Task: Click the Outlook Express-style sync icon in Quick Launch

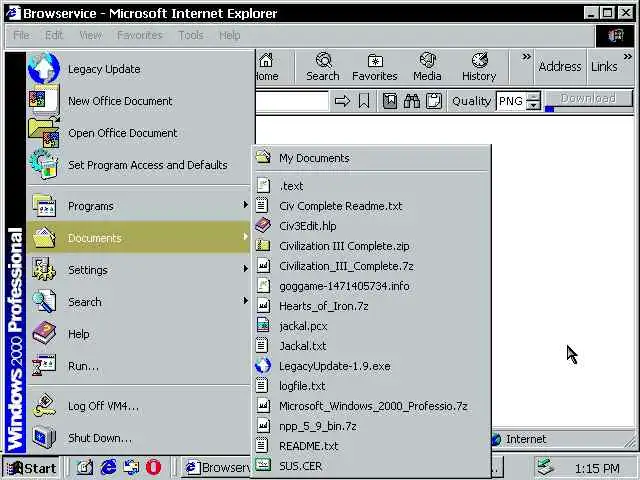Action: 131,467
